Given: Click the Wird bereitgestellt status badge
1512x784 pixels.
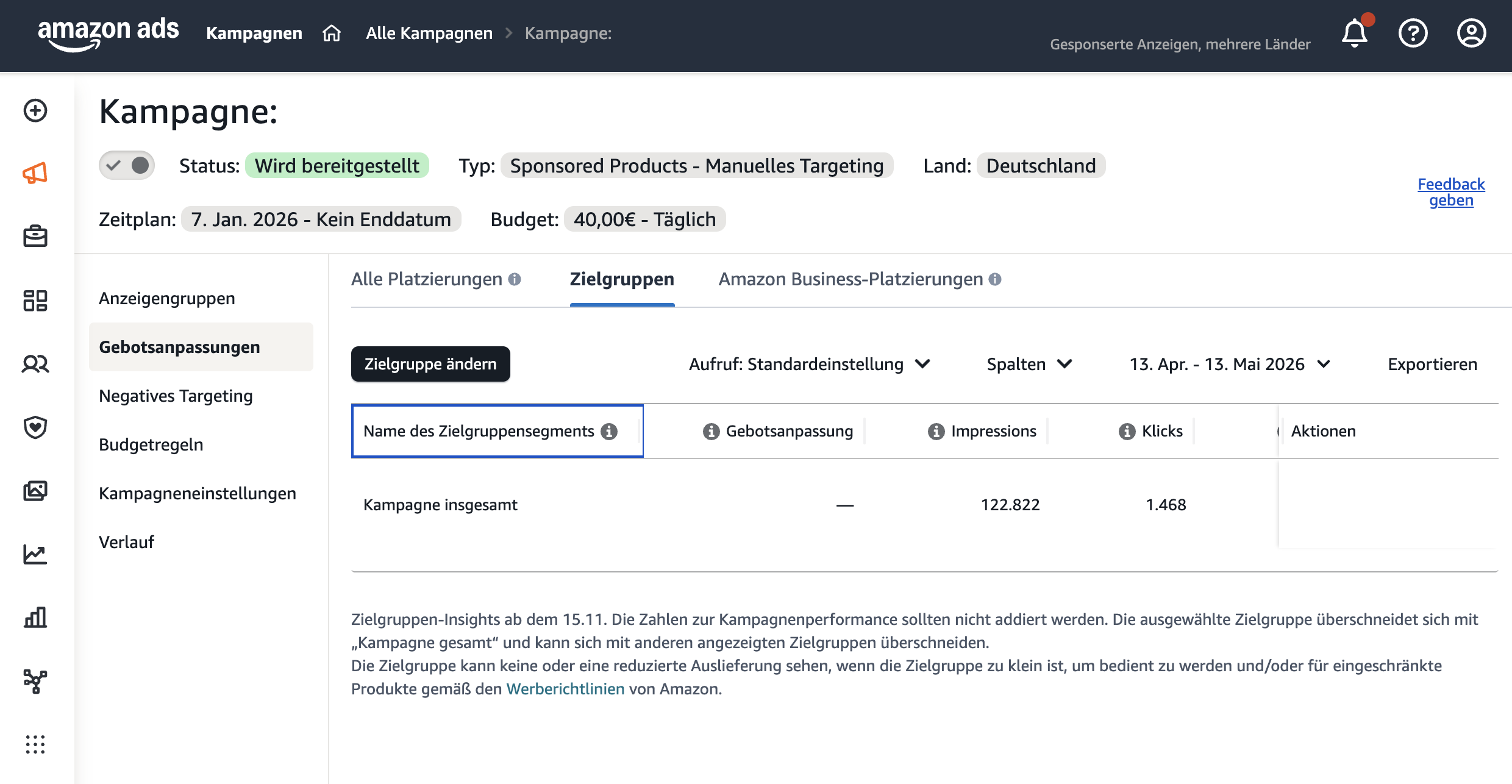Looking at the screenshot, I should tap(337, 165).
